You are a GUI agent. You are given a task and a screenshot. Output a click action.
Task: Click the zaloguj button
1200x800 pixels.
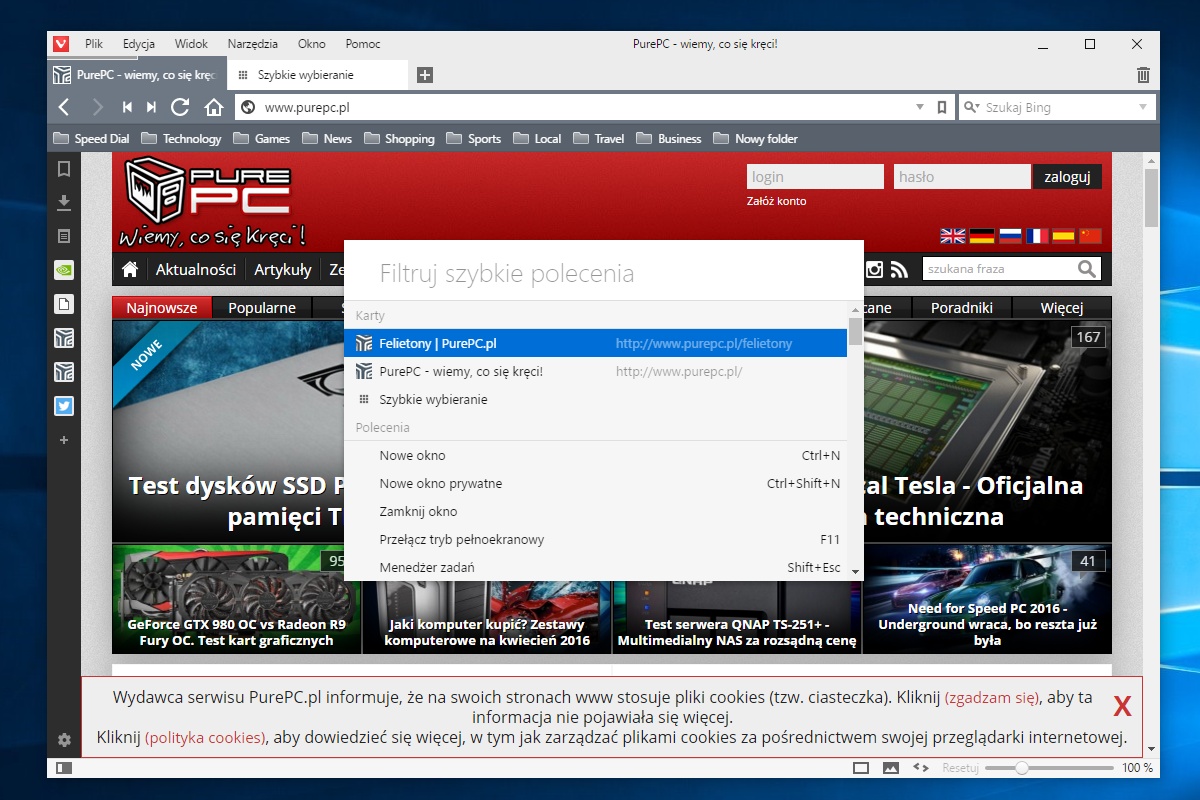click(x=1067, y=177)
